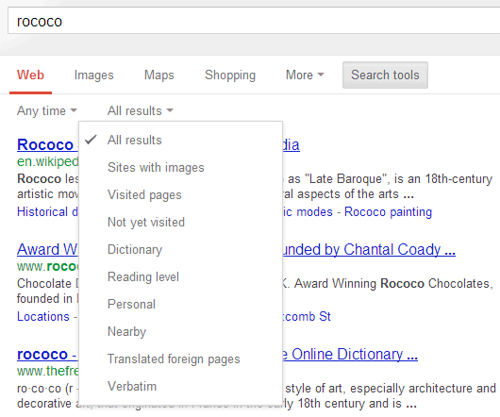Collapse the All results filter dropdown
500x417 pixels.
tap(140, 111)
